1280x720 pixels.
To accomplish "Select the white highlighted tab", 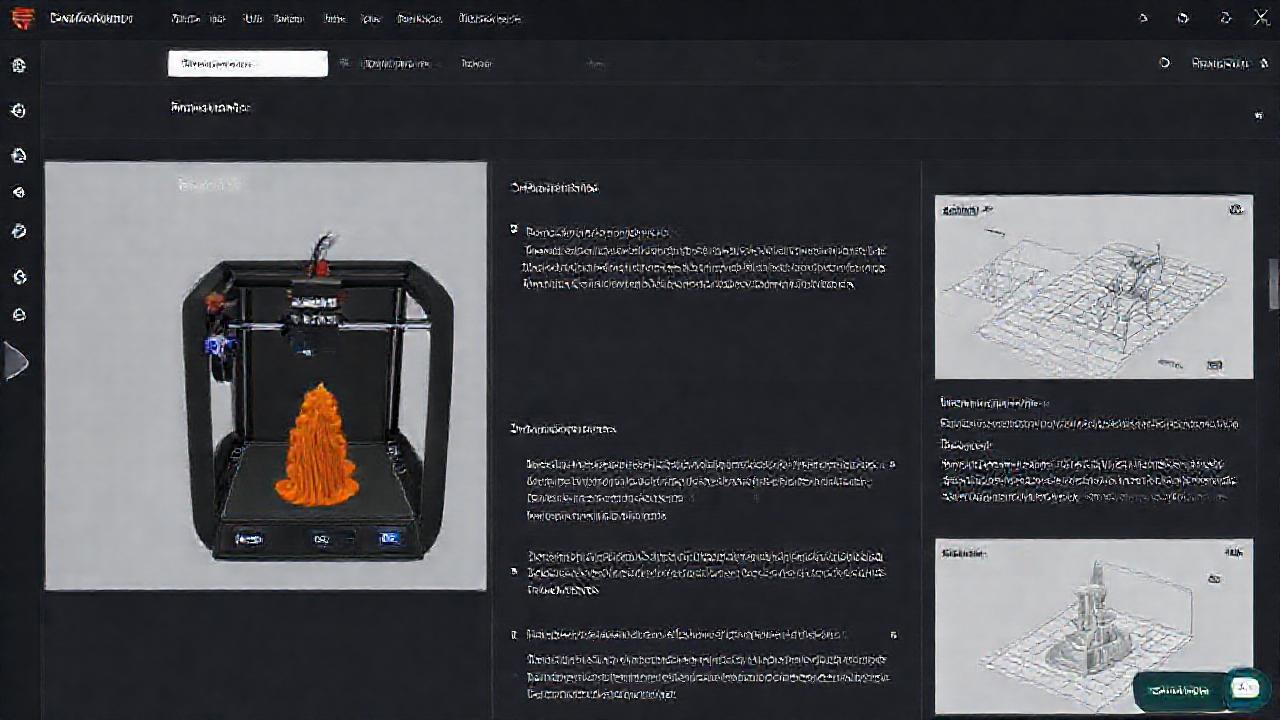I will tap(247, 63).
